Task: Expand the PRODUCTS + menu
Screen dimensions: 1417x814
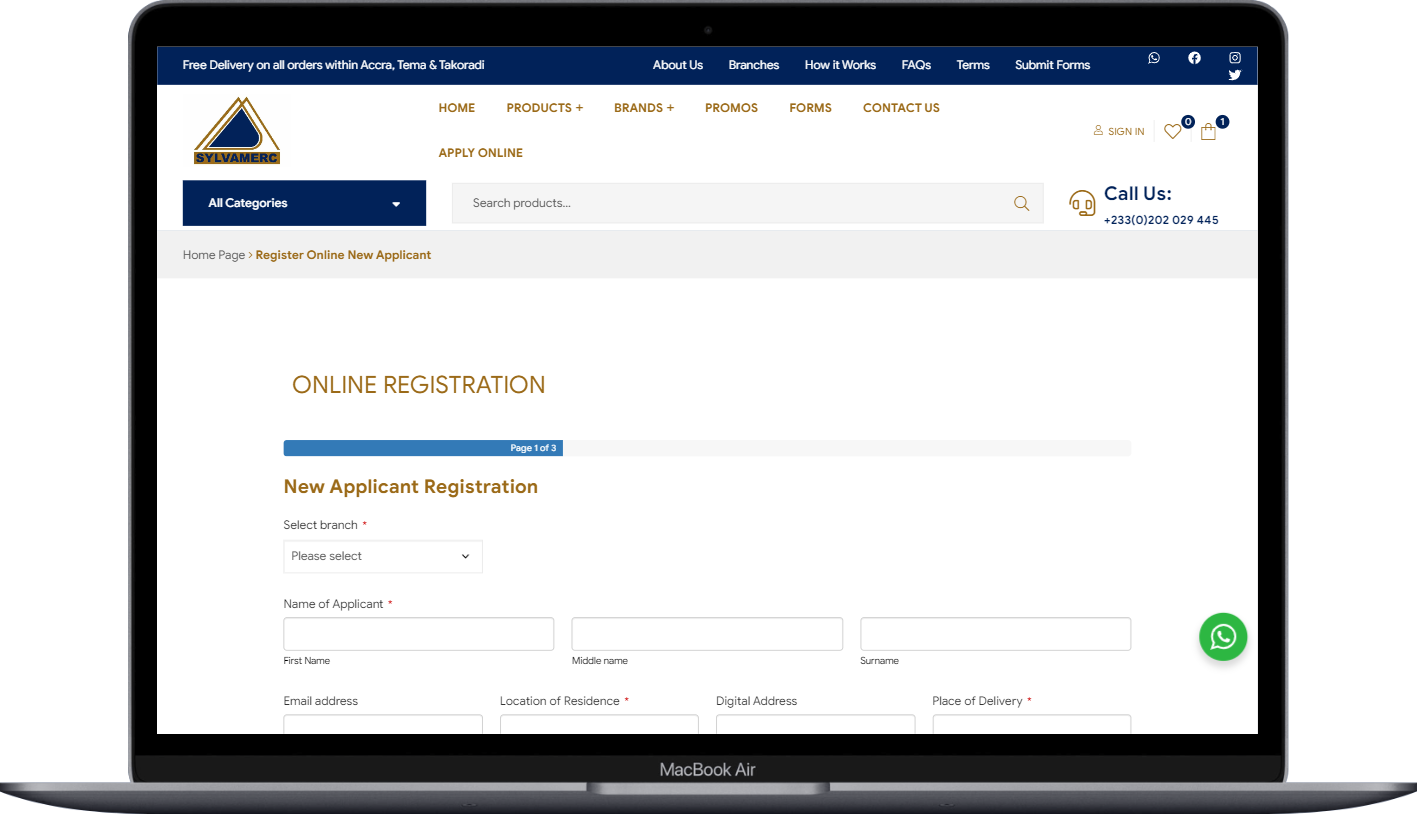Action: (544, 108)
